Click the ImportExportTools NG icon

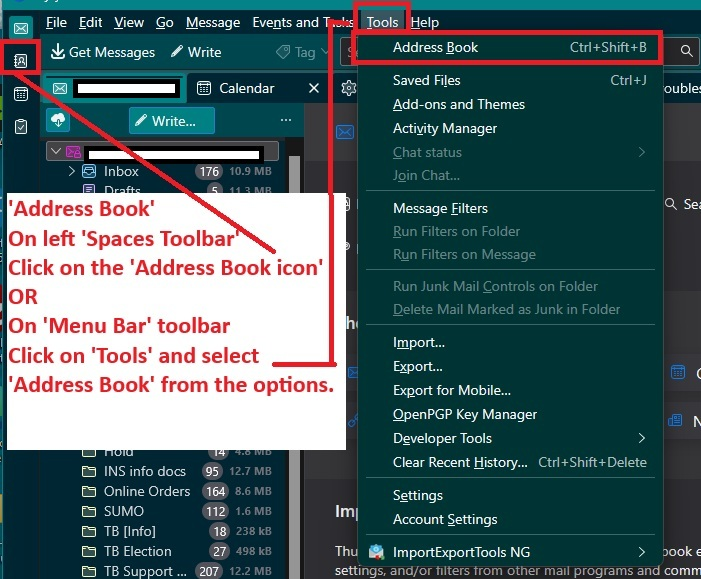[376, 552]
